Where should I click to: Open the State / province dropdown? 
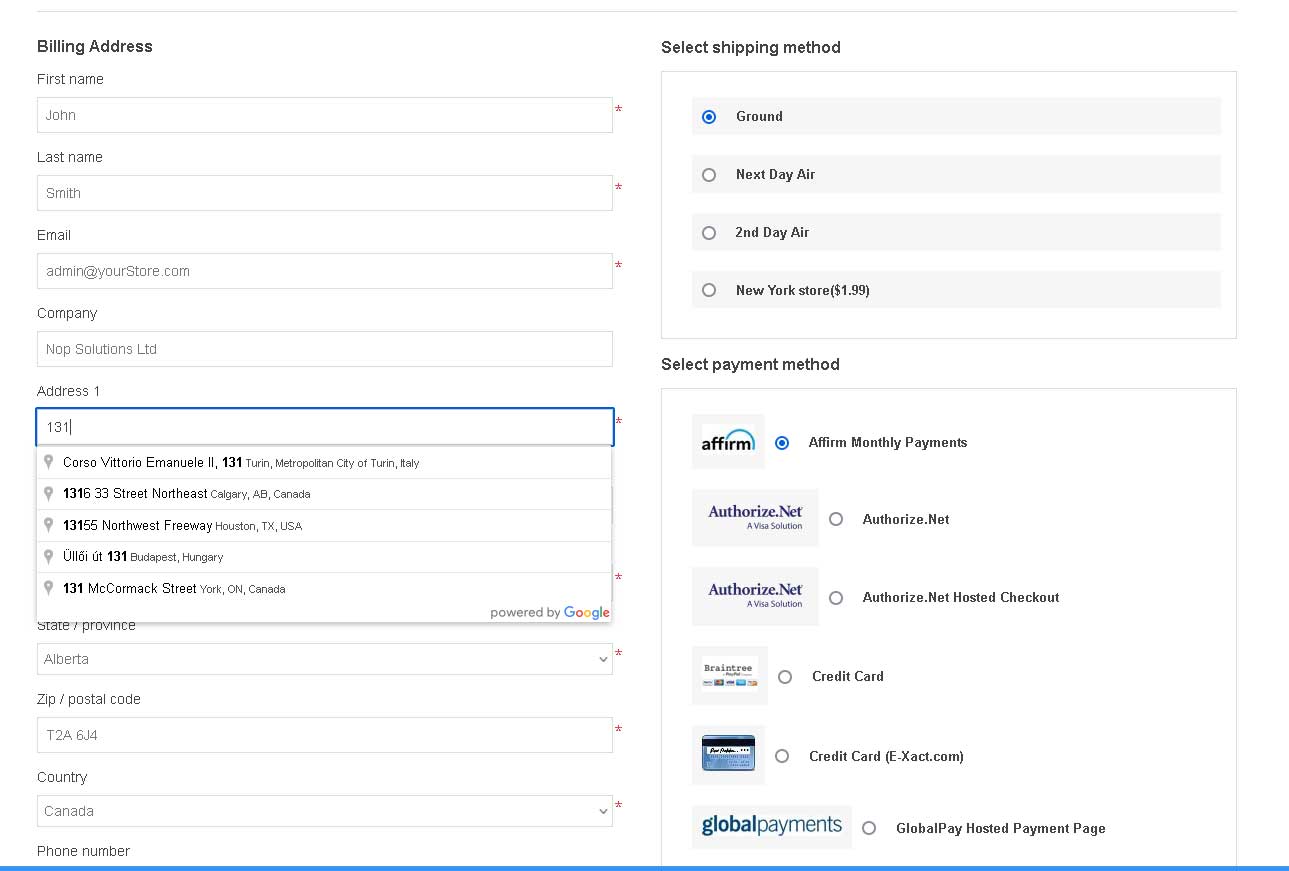(x=325, y=659)
